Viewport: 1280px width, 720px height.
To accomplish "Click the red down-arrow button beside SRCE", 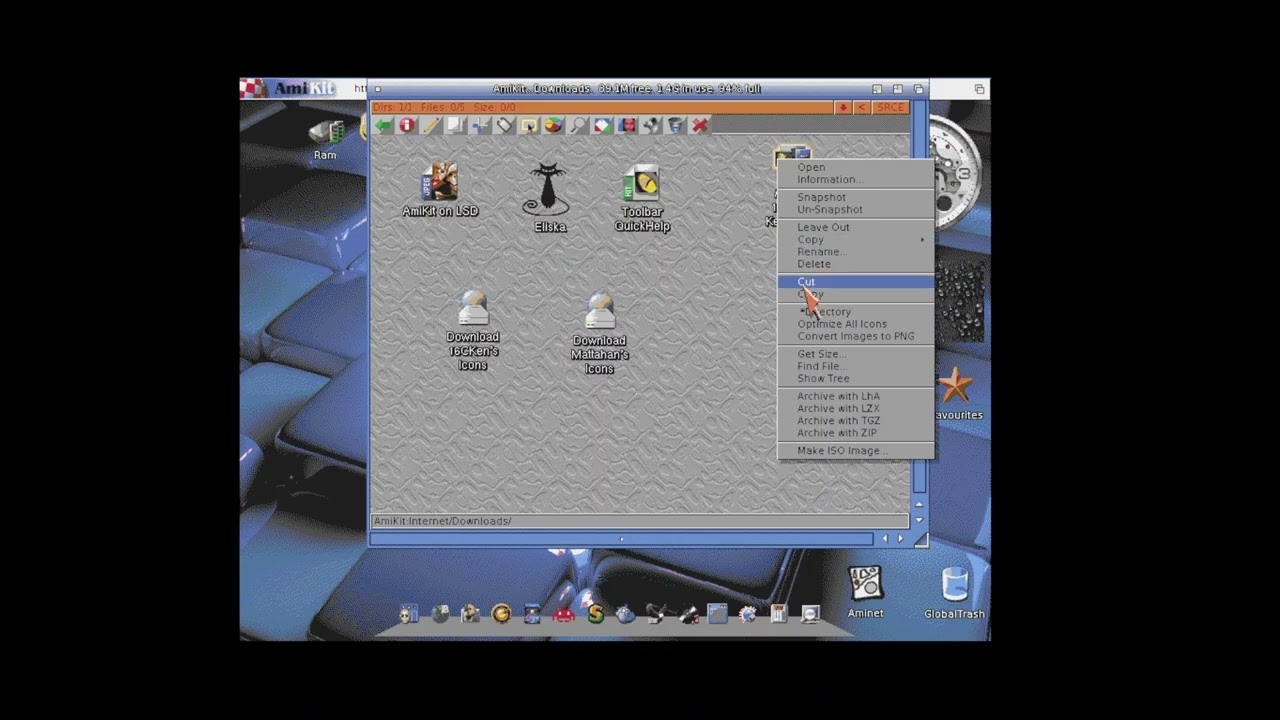I will (x=843, y=107).
